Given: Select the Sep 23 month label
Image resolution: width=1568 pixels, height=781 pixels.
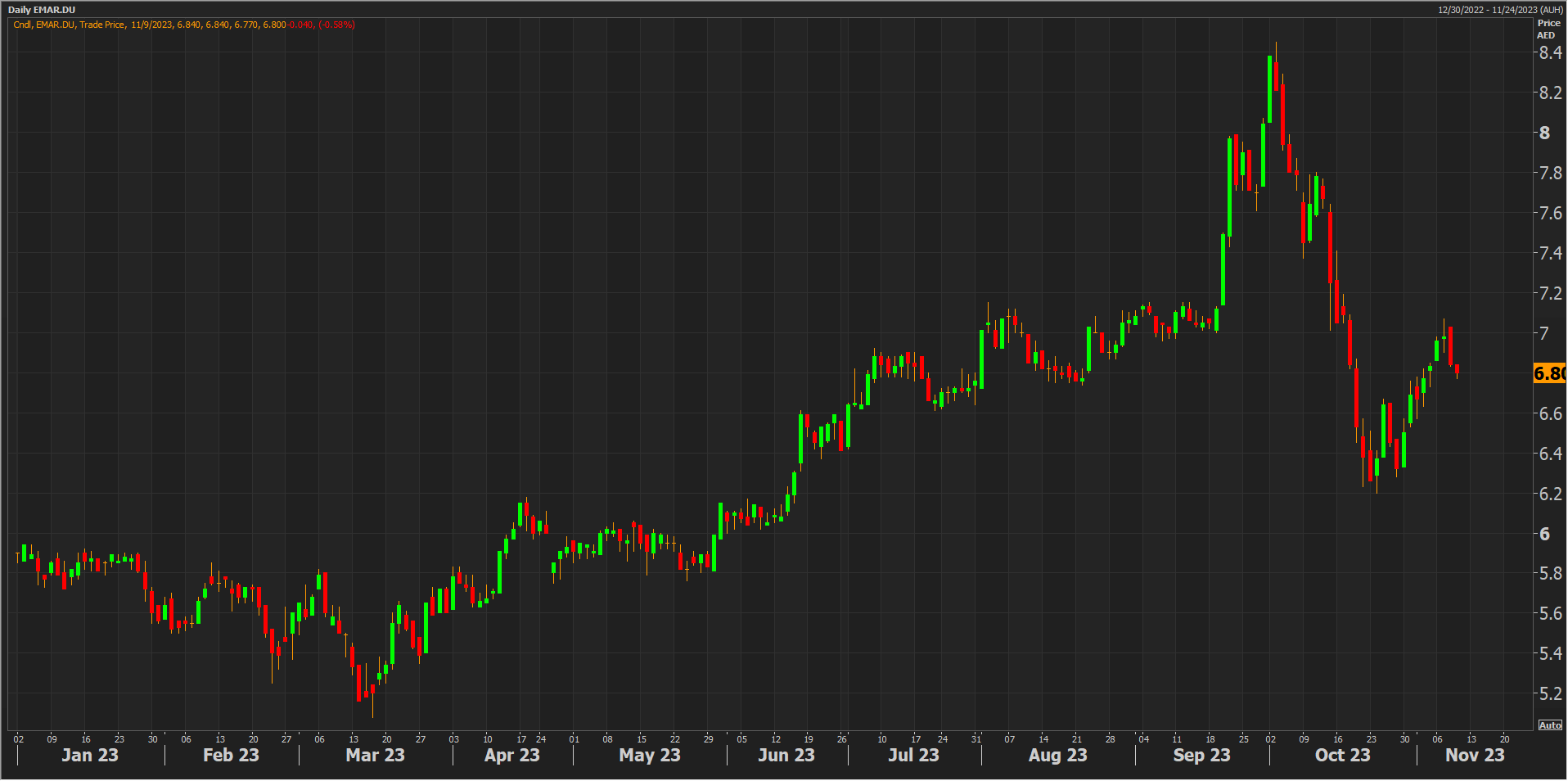Looking at the screenshot, I should [x=1201, y=755].
